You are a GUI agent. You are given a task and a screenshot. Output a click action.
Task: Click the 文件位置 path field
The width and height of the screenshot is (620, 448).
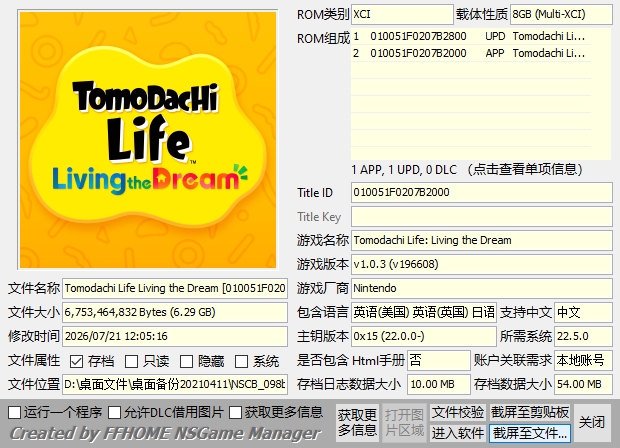point(175,384)
